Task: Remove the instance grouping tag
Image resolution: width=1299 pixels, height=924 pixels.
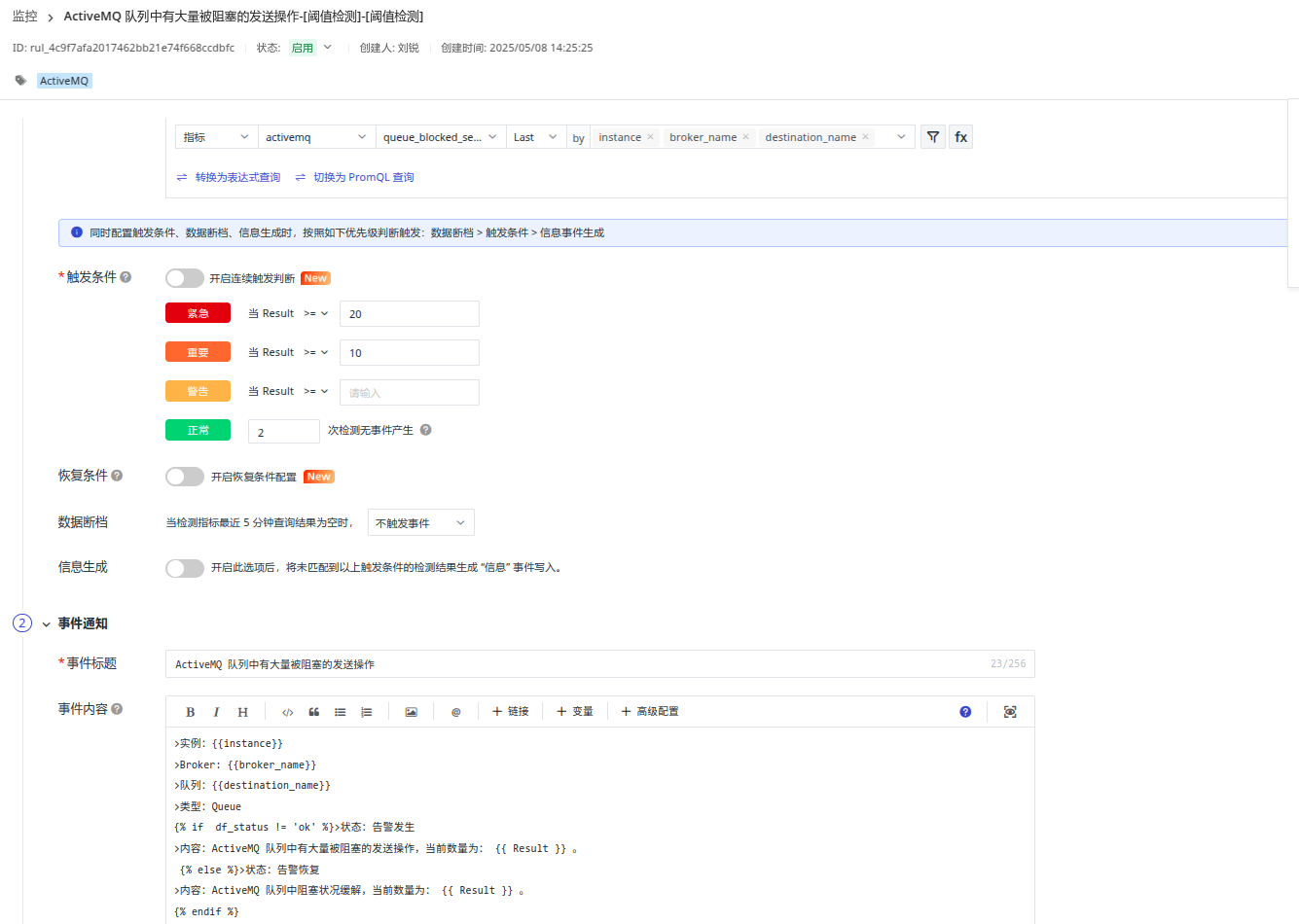Action: point(650,137)
